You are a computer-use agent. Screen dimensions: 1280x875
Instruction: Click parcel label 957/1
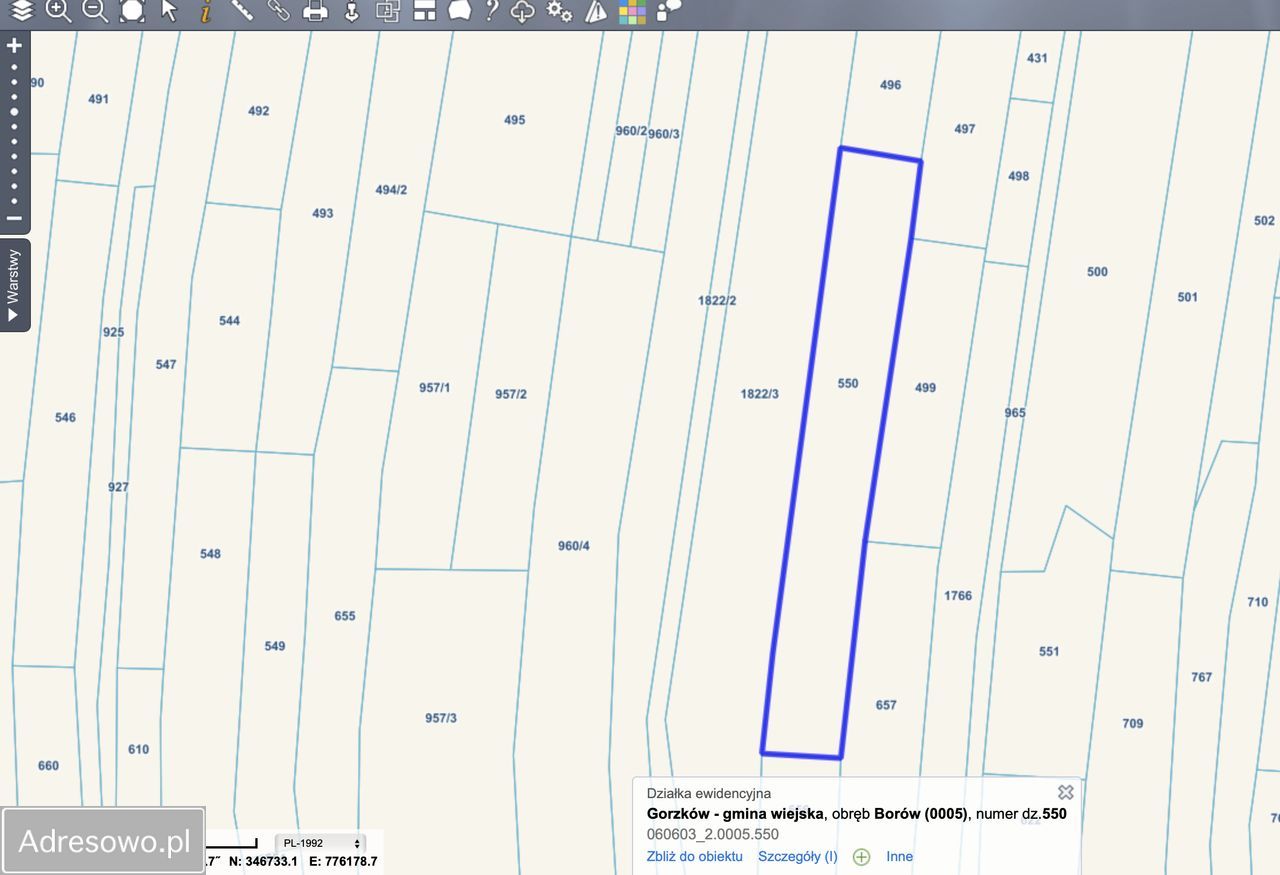434,387
